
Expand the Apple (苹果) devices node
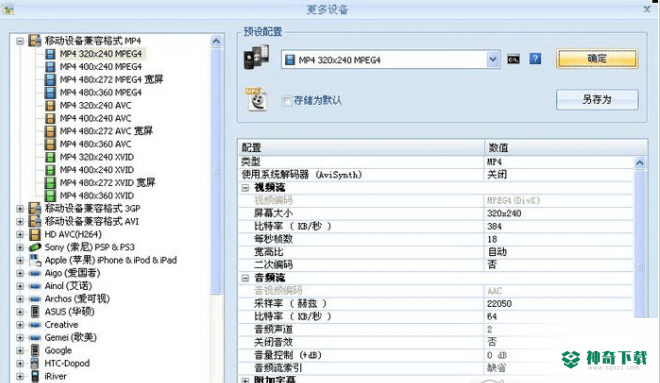point(20,261)
